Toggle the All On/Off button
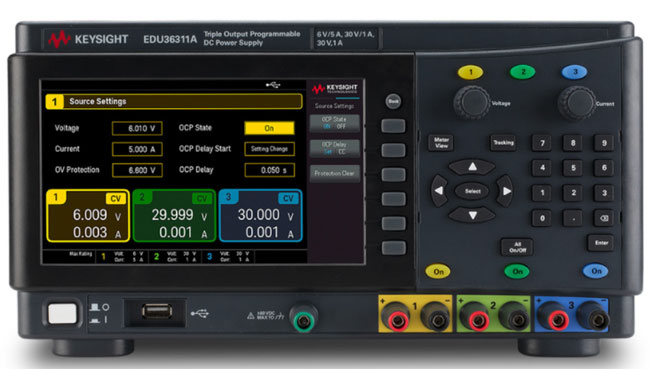The image size is (650, 369). (517, 247)
